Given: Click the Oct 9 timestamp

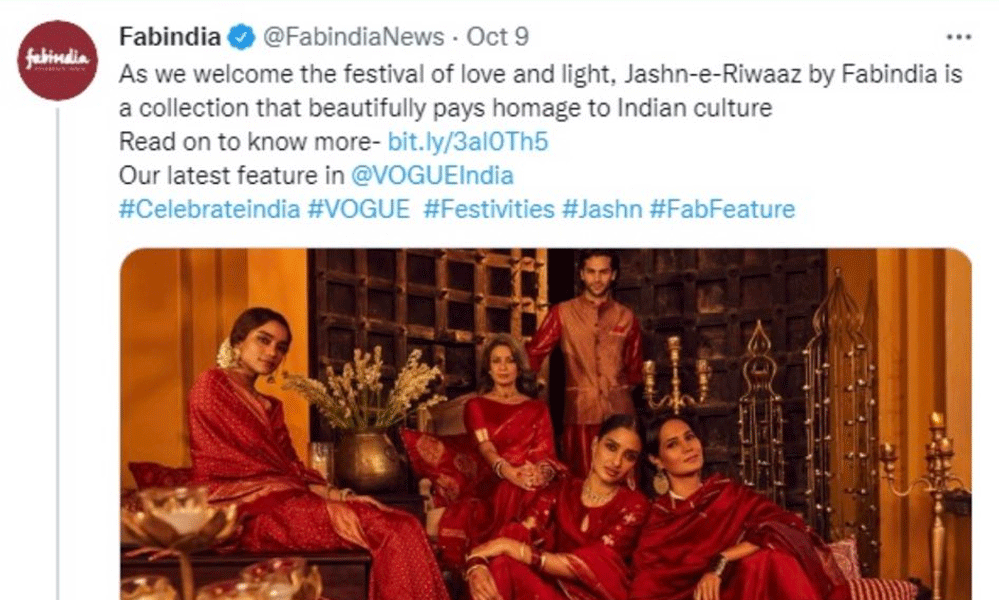Looking at the screenshot, I should point(497,37).
